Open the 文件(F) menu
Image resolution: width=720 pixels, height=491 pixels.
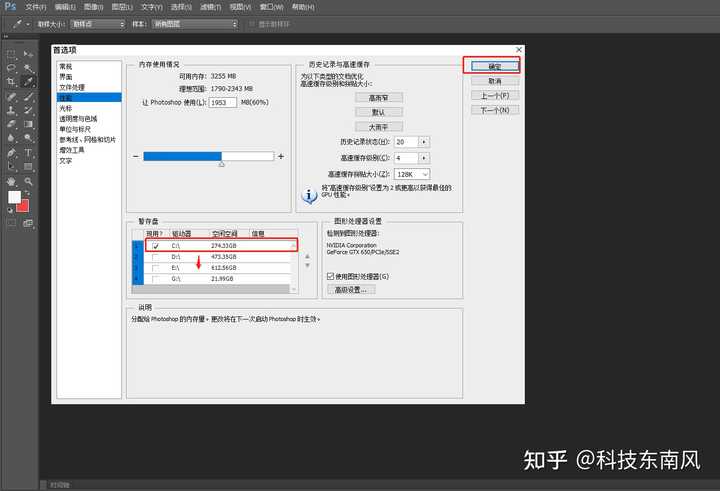coord(36,7)
